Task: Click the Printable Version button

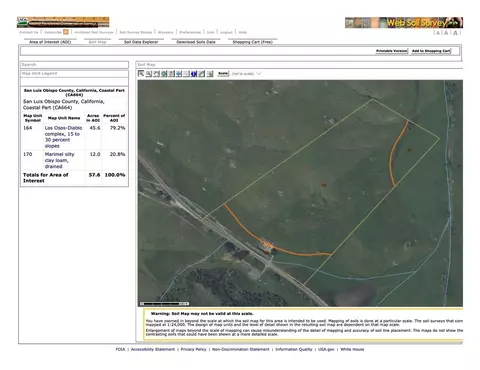Action: tap(392, 51)
